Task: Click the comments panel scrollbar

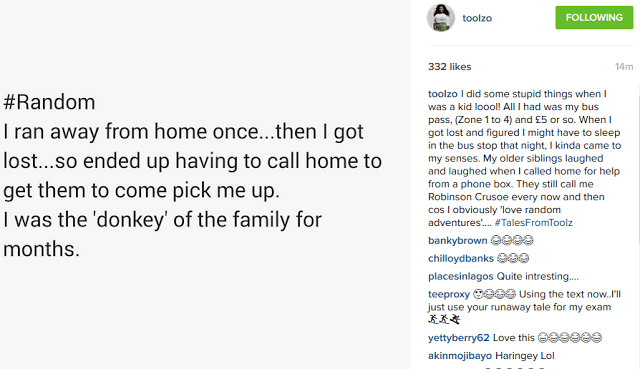Action: [637, 163]
